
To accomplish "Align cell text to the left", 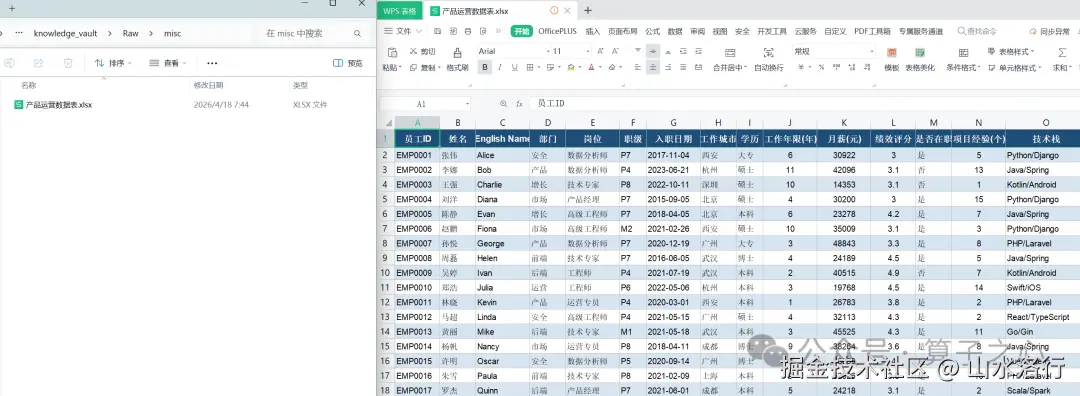I will tap(638, 67).
